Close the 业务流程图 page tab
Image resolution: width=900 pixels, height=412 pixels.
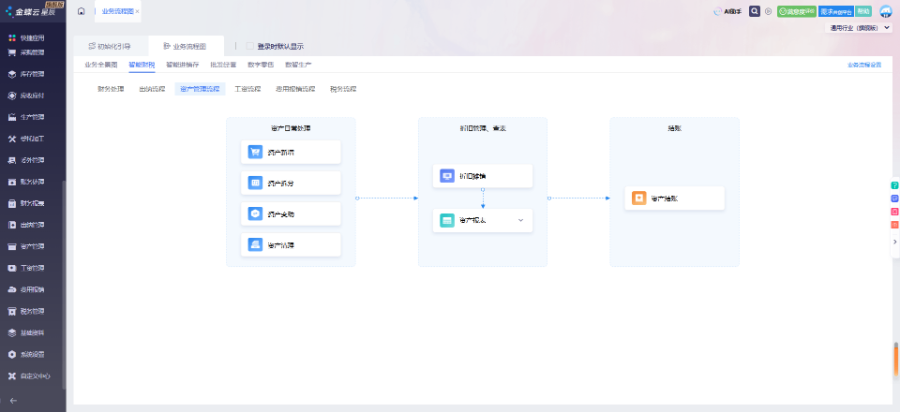click(x=137, y=11)
